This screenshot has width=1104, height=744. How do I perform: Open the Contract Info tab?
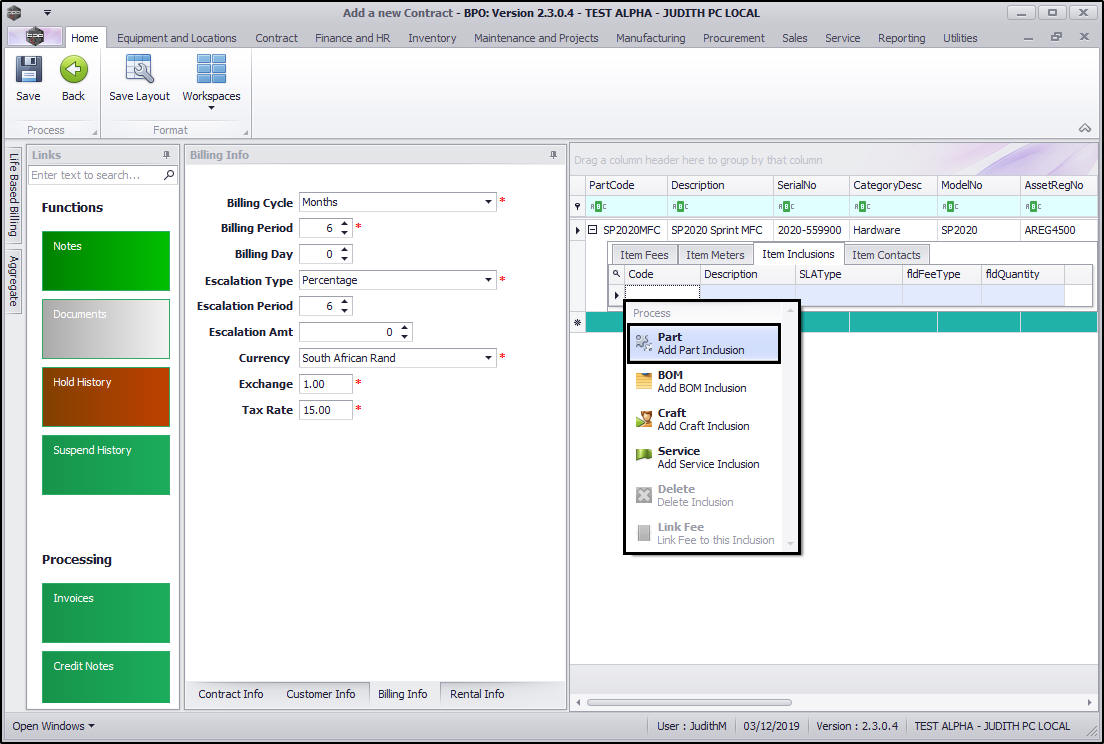[230, 694]
